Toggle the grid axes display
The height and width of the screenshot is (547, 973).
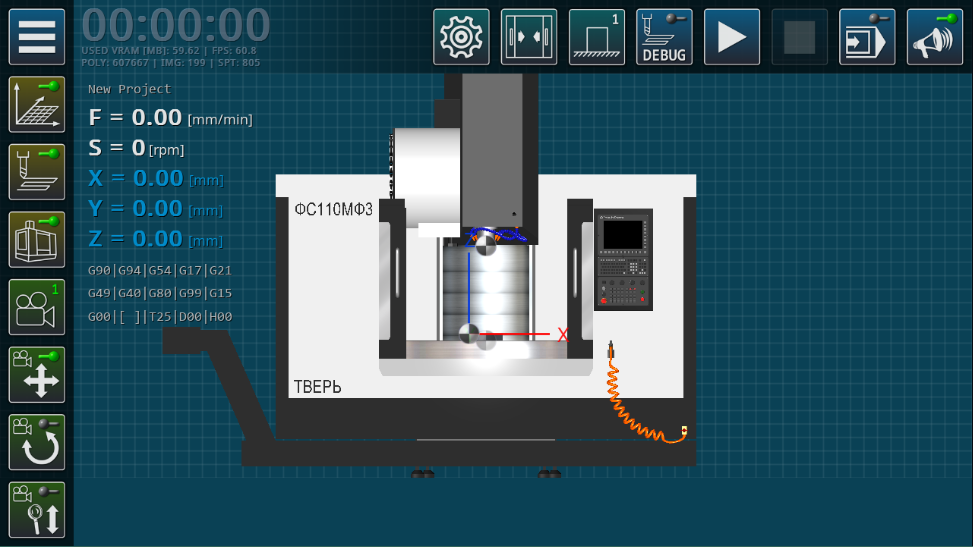click(37, 104)
